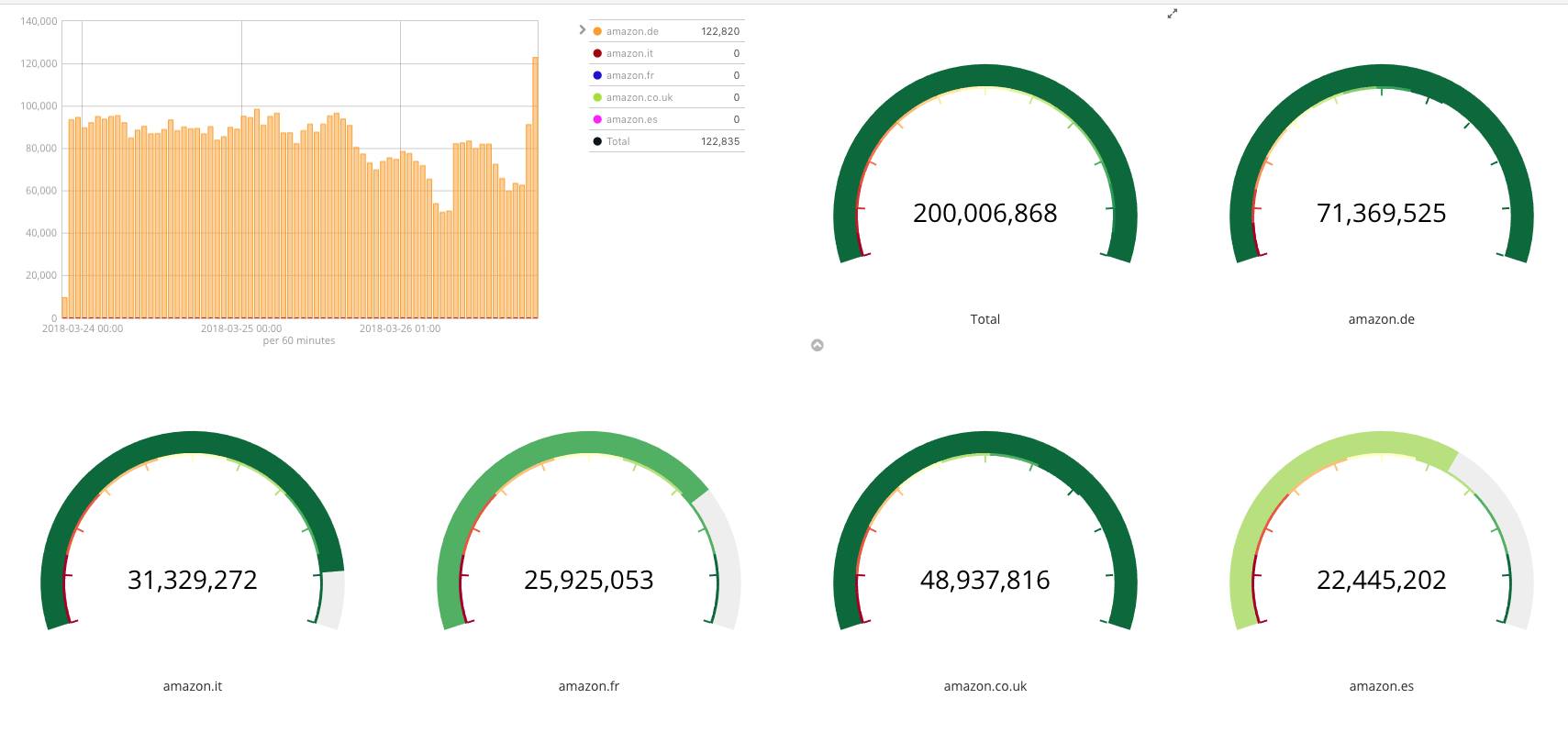Click the amazon.es gauge value 22,445,202

point(1382,580)
